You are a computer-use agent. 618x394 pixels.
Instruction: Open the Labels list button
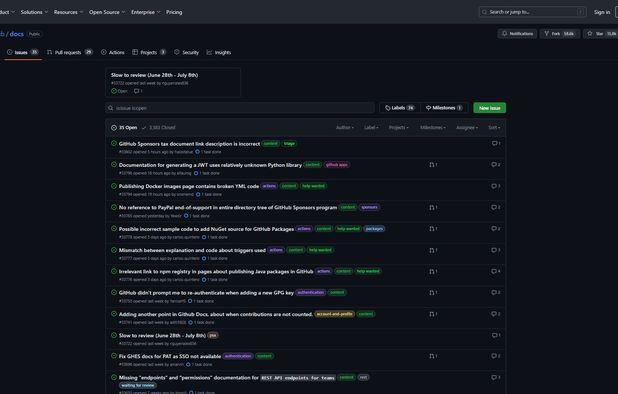coord(400,108)
